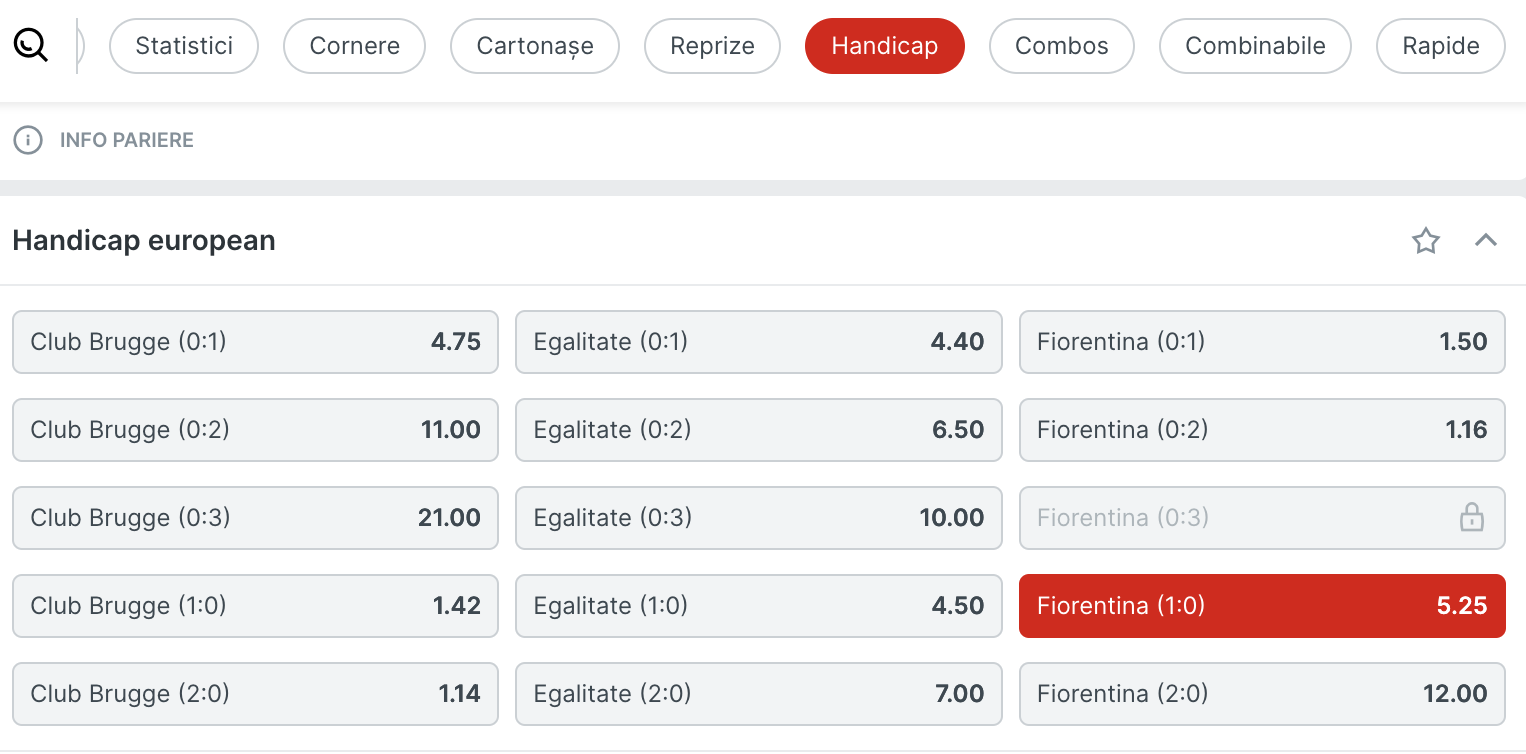Select Club Brugge (2:0) at 1.14

coord(255,694)
